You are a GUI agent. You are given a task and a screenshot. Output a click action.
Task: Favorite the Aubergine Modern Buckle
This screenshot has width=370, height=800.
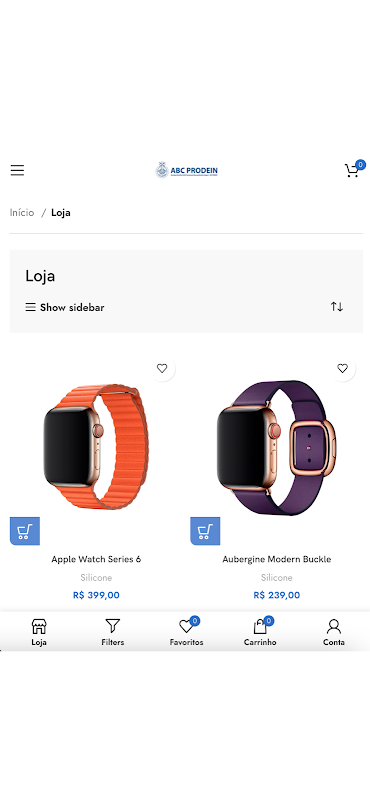pos(342,368)
